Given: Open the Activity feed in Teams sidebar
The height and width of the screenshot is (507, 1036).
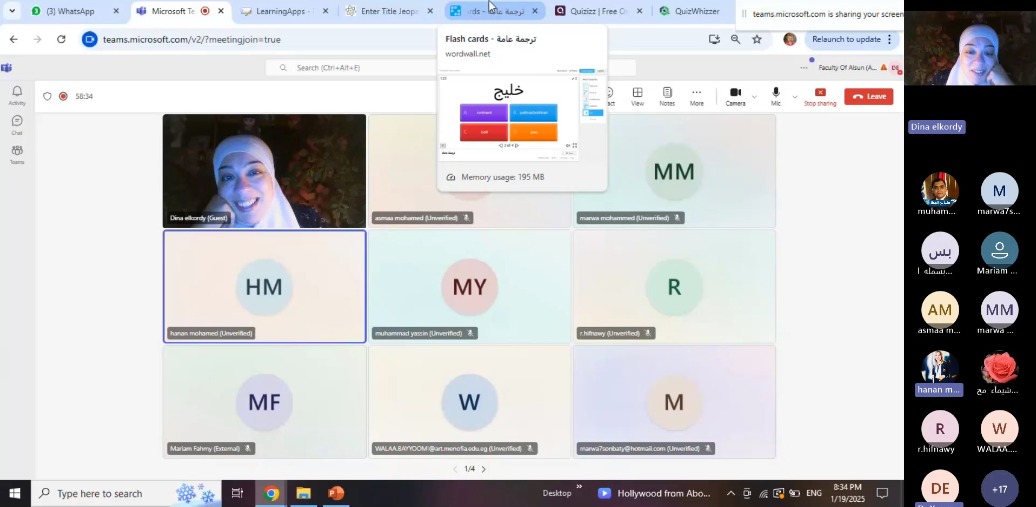Looking at the screenshot, I should 17,95.
